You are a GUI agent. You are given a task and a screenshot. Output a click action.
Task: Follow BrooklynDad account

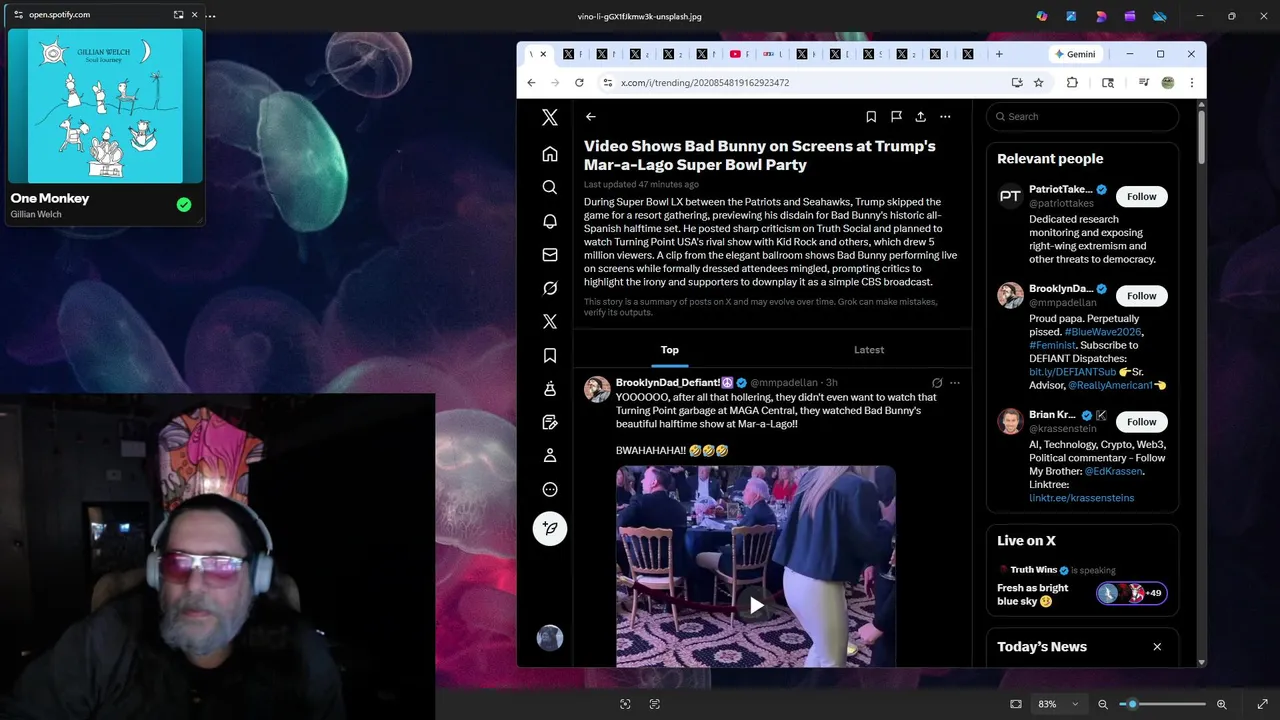pyautogui.click(x=1141, y=296)
